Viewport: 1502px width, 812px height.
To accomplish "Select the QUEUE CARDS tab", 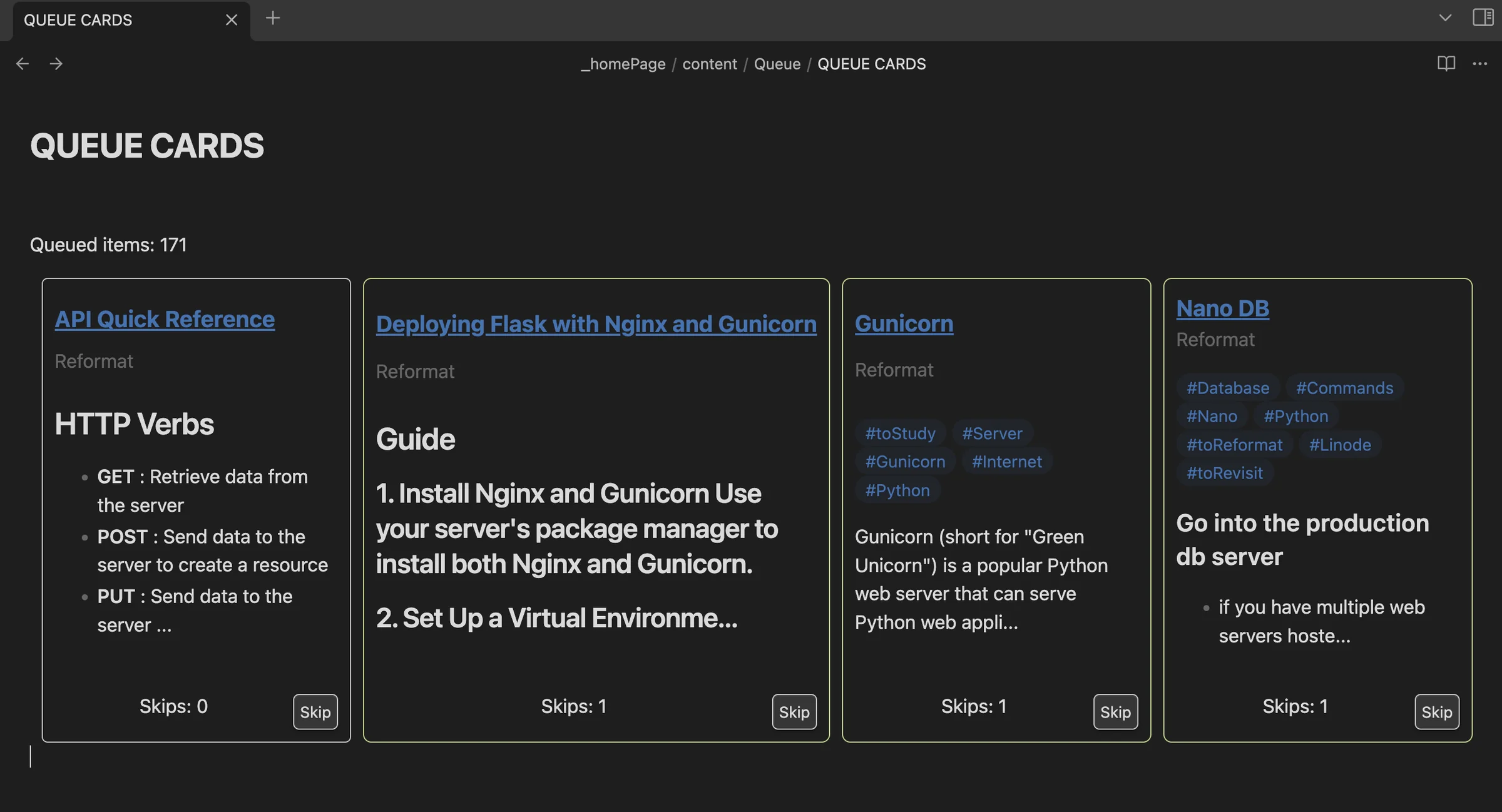I will click(x=78, y=19).
